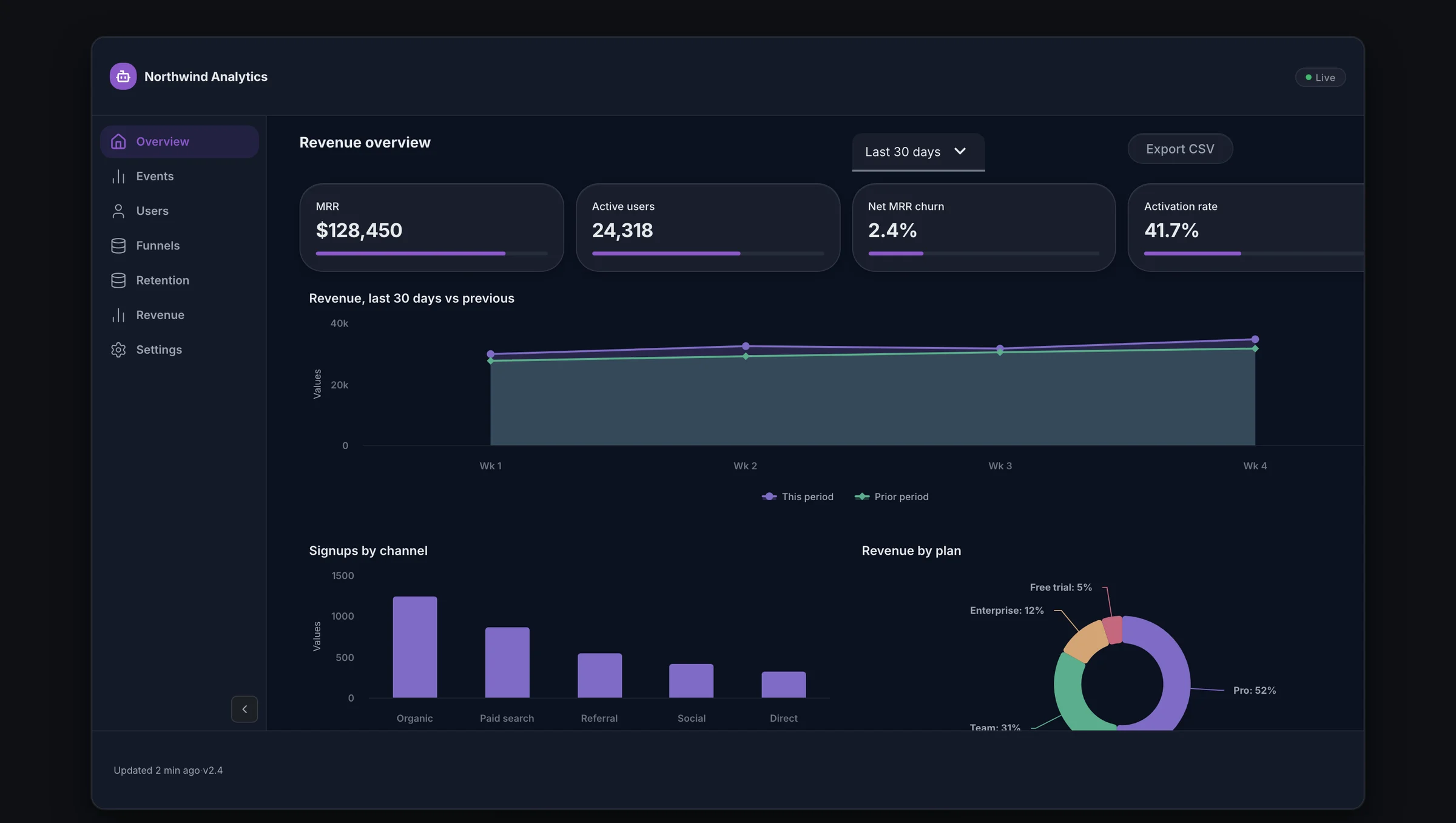Collapse the sidebar with chevron button
The height and width of the screenshot is (823, 1456).
[244, 709]
